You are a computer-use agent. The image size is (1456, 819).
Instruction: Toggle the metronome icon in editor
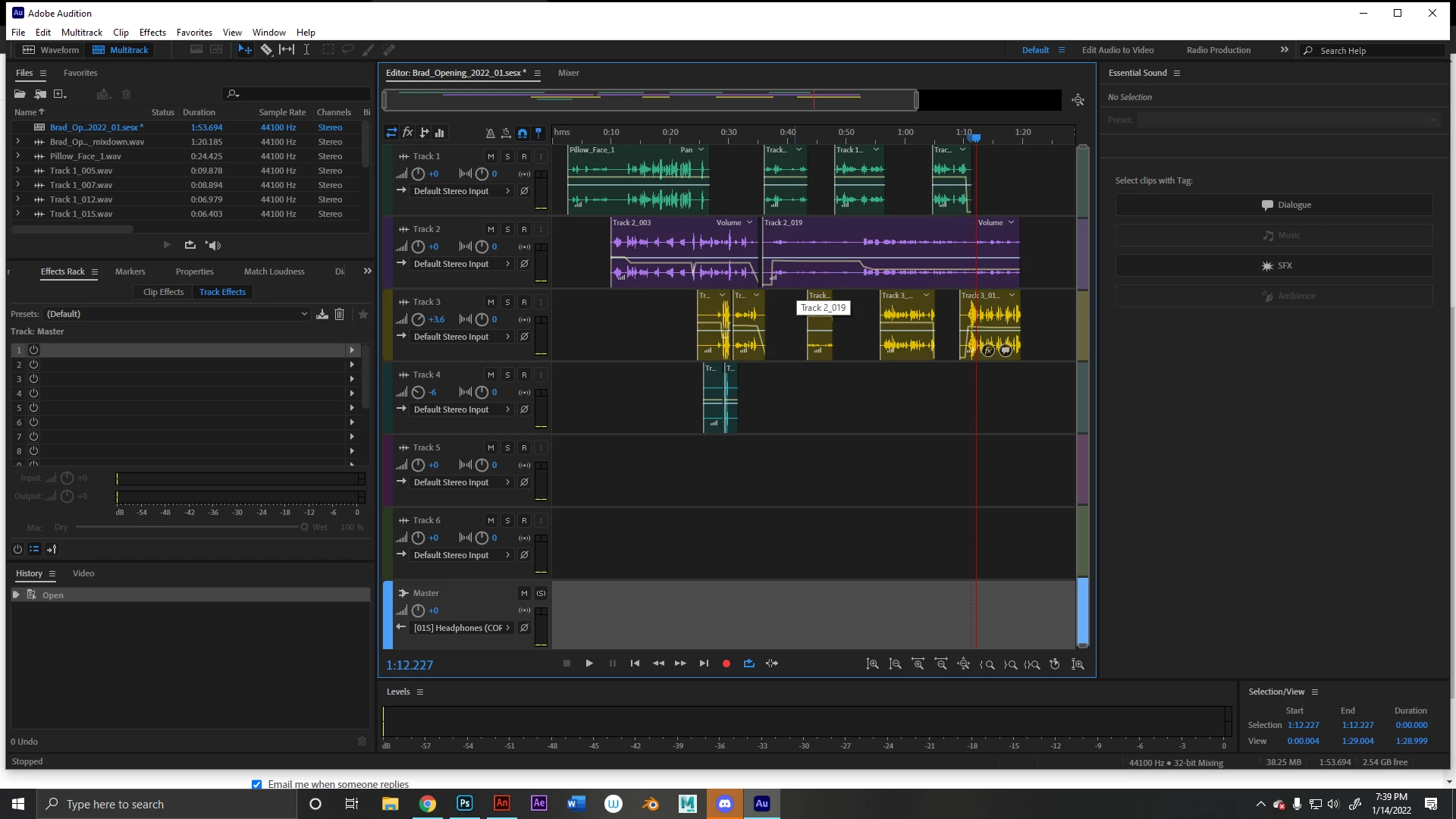tap(490, 133)
